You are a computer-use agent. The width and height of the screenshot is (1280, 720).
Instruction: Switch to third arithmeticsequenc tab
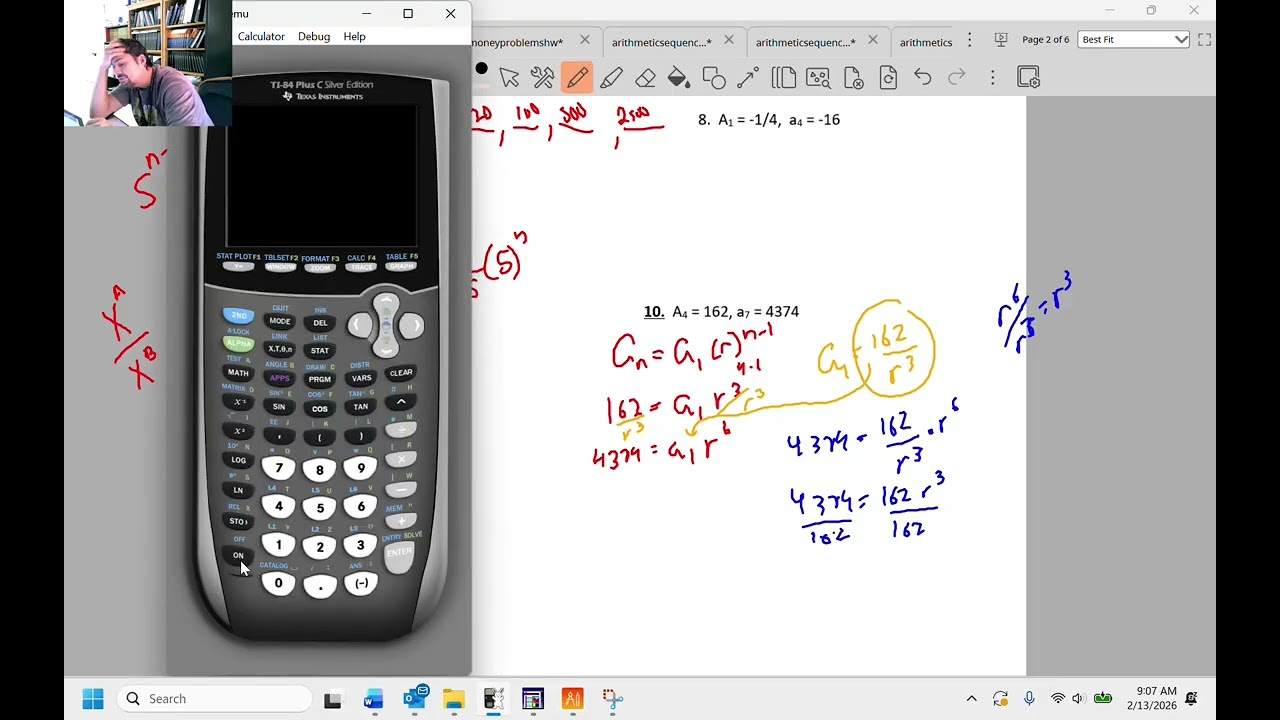(x=805, y=42)
